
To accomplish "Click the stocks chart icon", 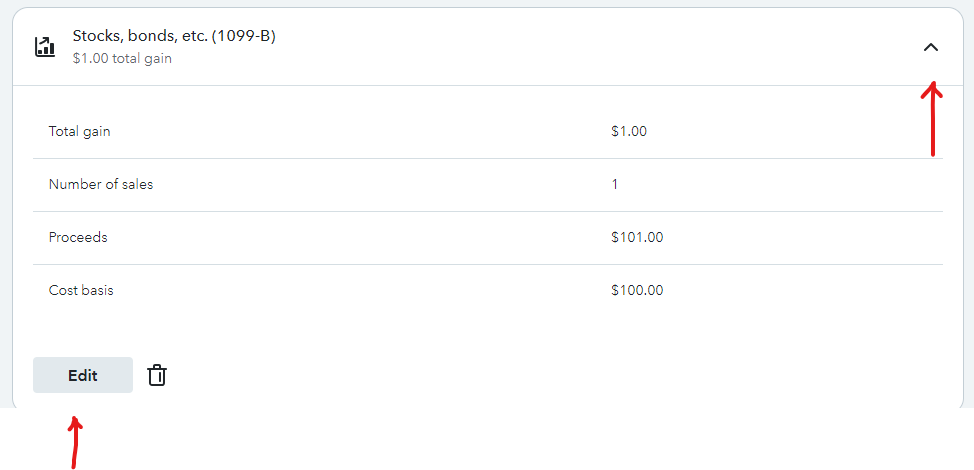I will (45, 47).
